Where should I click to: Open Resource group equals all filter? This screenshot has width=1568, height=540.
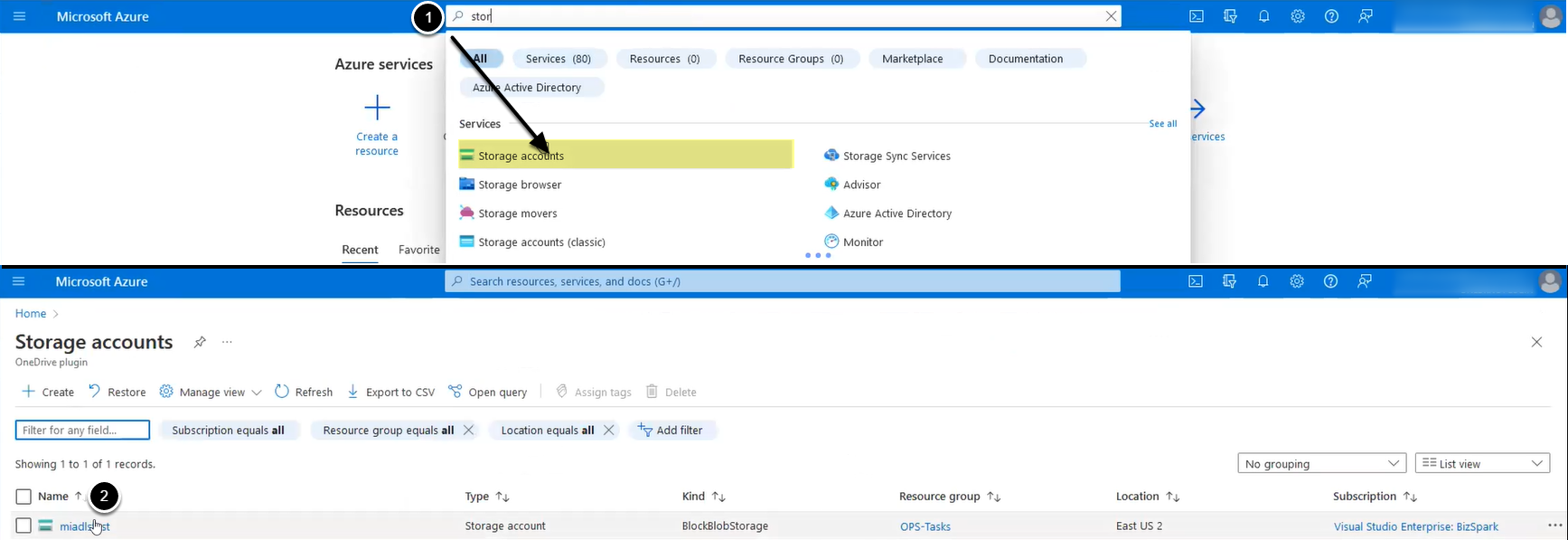389,431
